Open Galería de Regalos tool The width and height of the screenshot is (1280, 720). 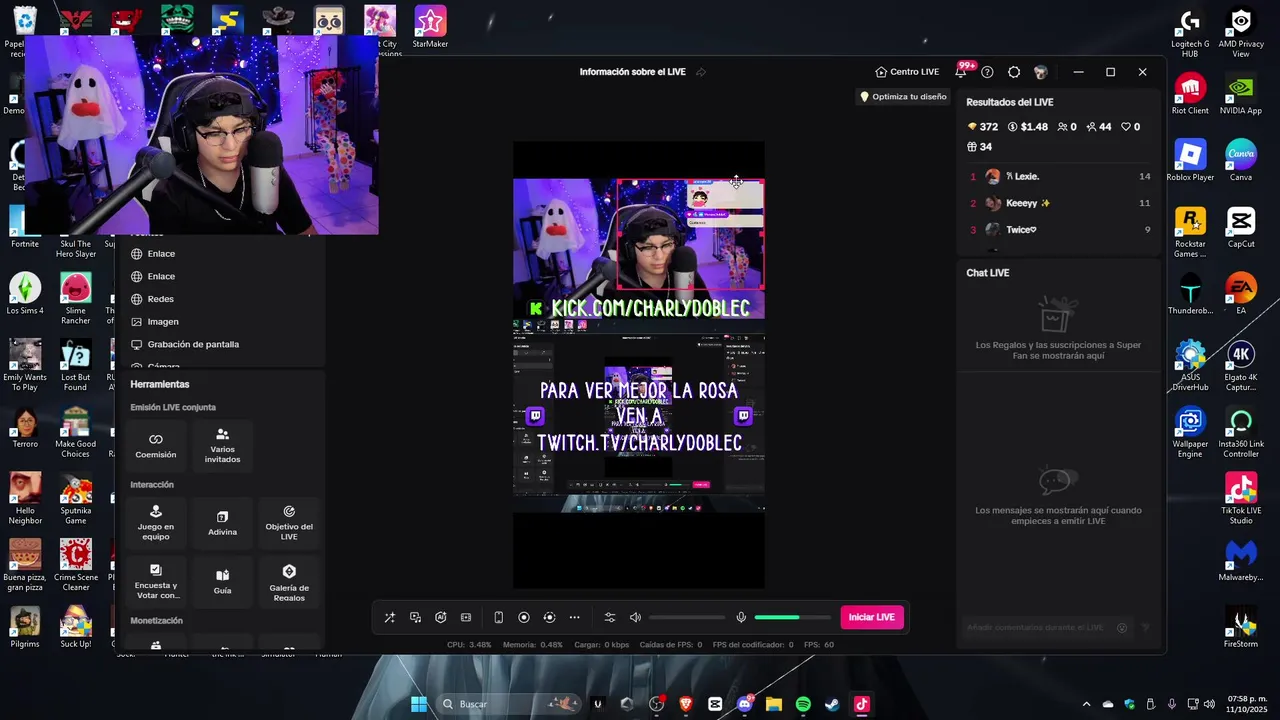click(x=289, y=582)
